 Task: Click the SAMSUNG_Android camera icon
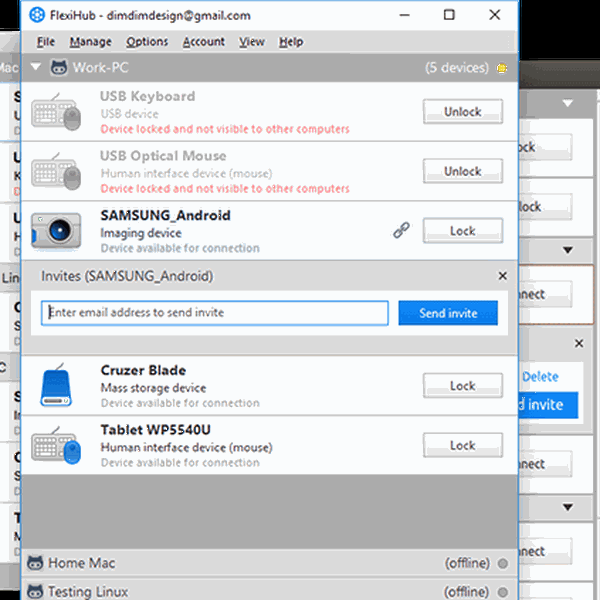(x=56, y=230)
